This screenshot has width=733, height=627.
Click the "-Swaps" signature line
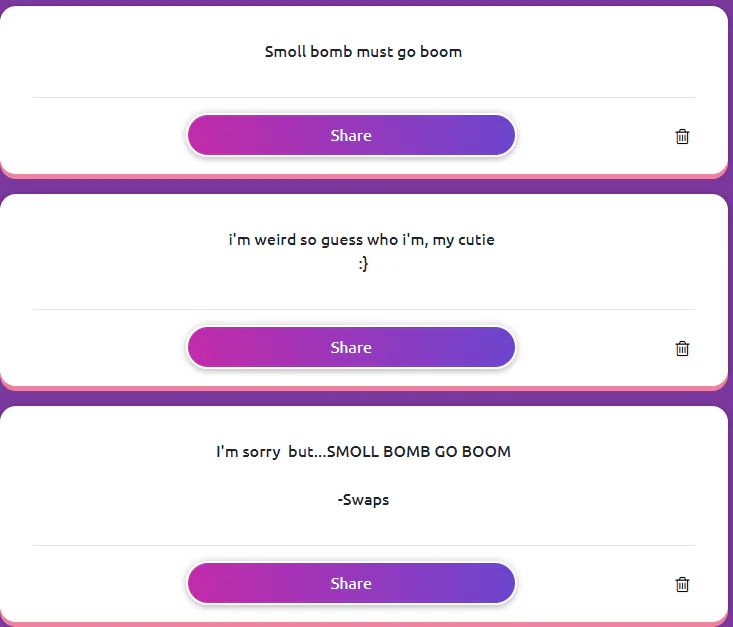(363, 500)
